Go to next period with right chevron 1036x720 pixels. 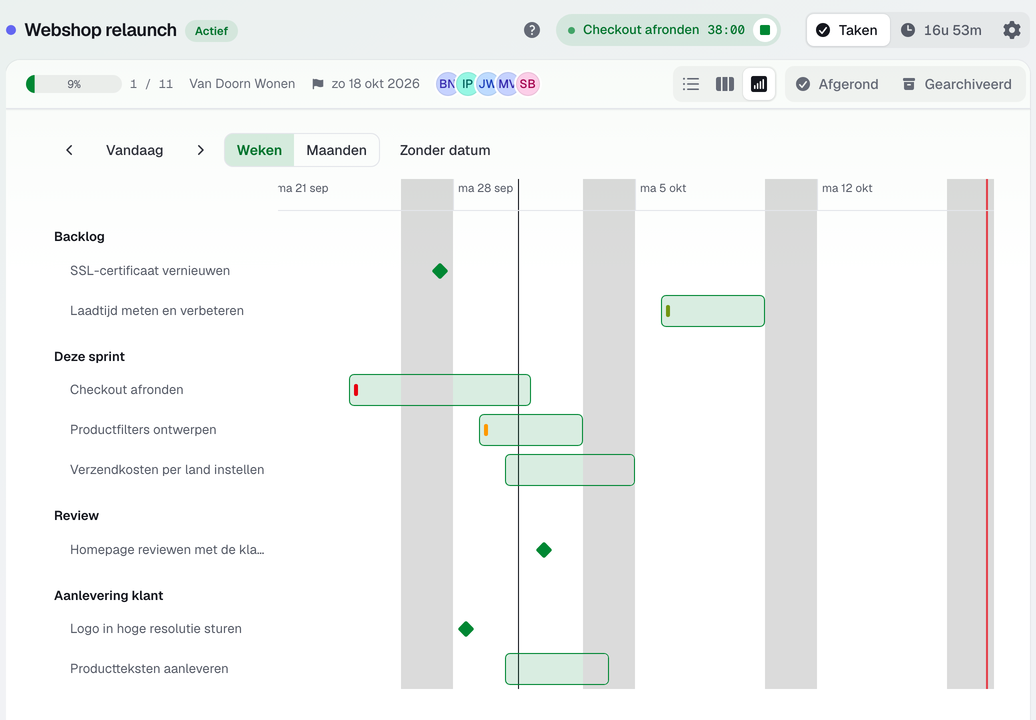[x=200, y=150]
